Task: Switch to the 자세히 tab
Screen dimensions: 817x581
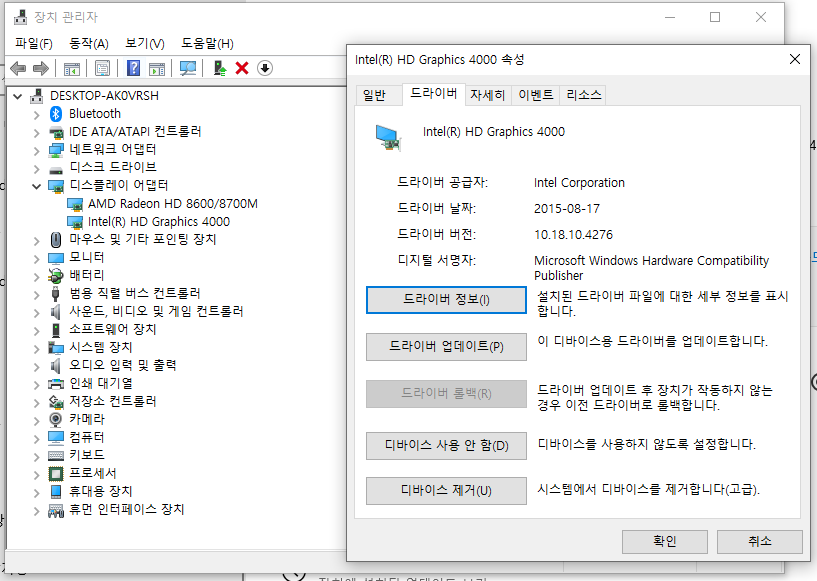Action: [487, 95]
